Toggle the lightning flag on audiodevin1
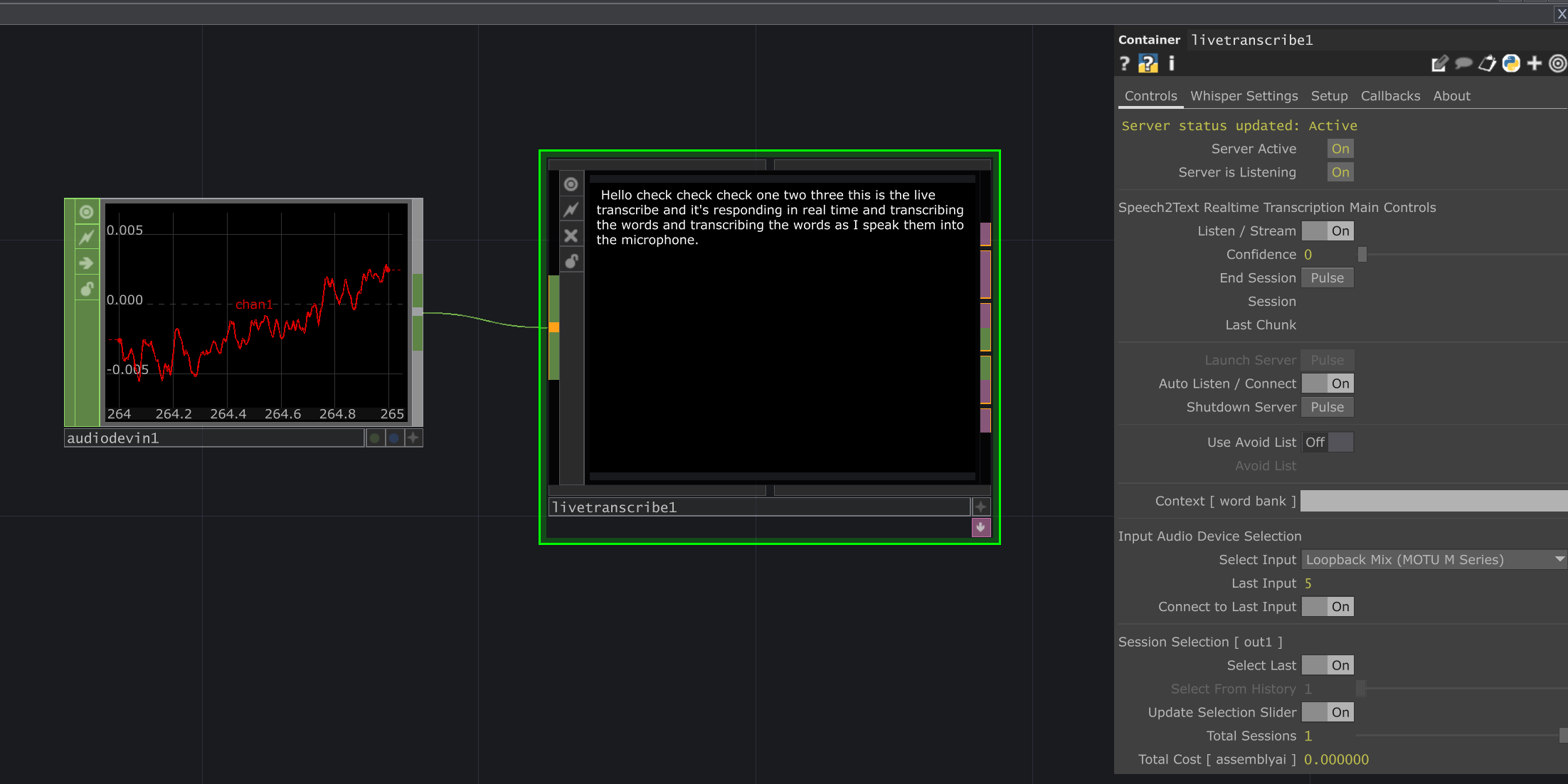This screenshot has width=1568, height=784. (86, 238)
